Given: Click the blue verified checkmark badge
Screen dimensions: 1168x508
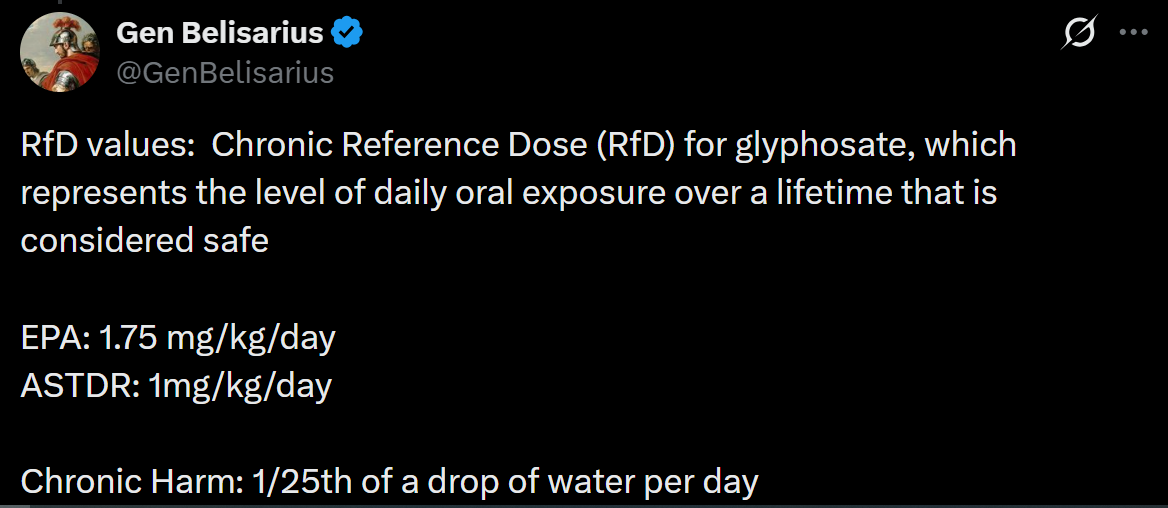Looking at the screenshot, I should 347,33.
